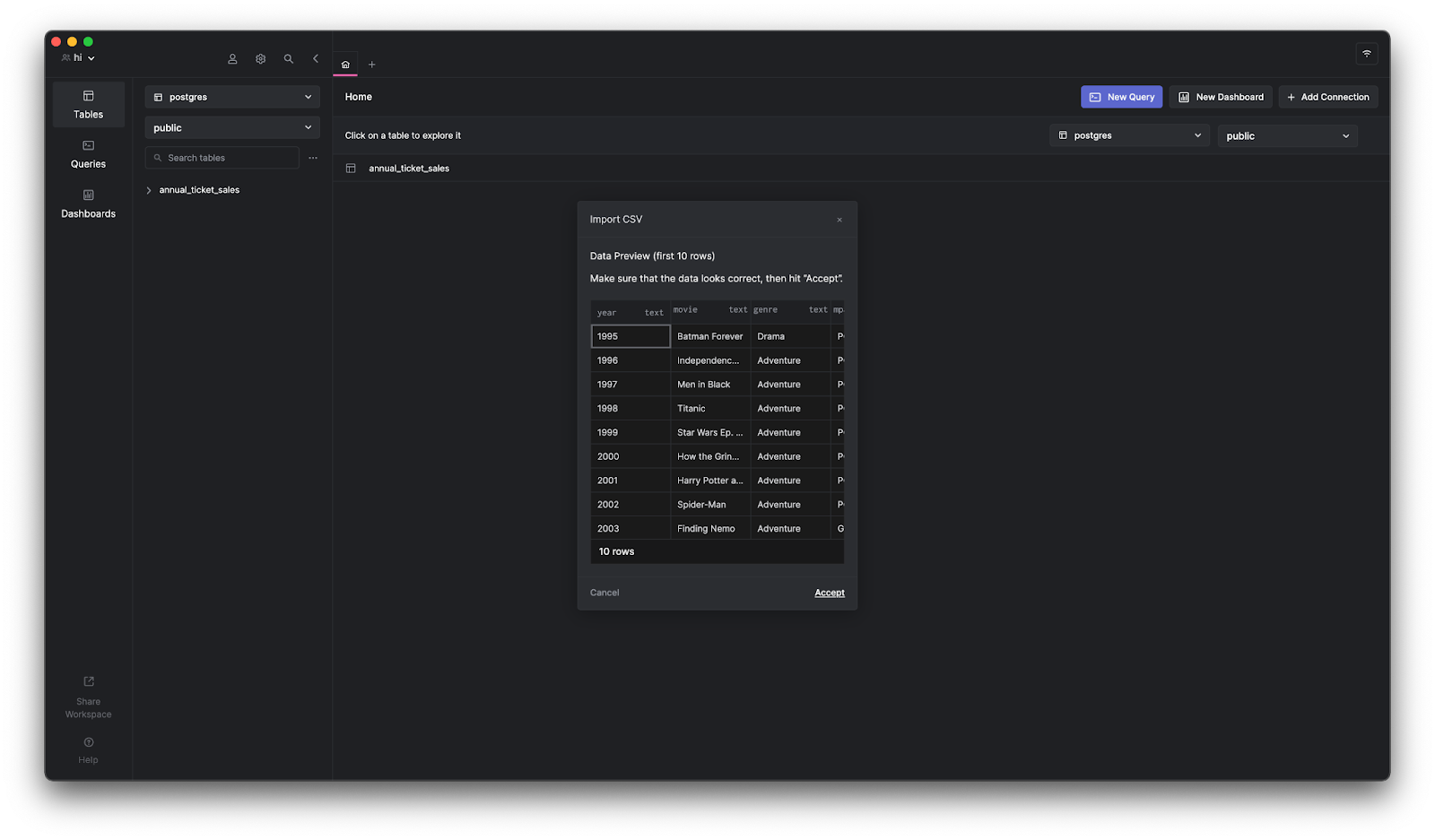Select the 2002 year cell
Screen dimensions: 1435x840
[x=631, y=505]
